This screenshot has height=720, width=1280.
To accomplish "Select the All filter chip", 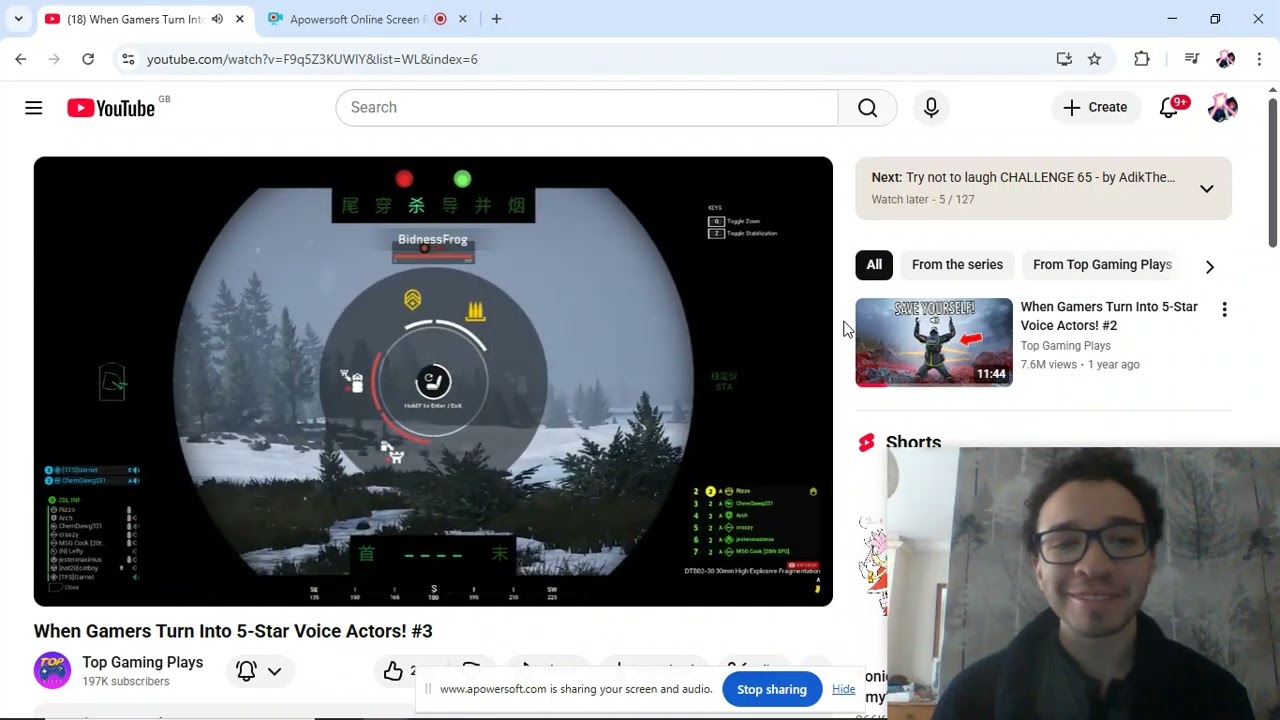I will pyautogui.click(x=874, y=265).
